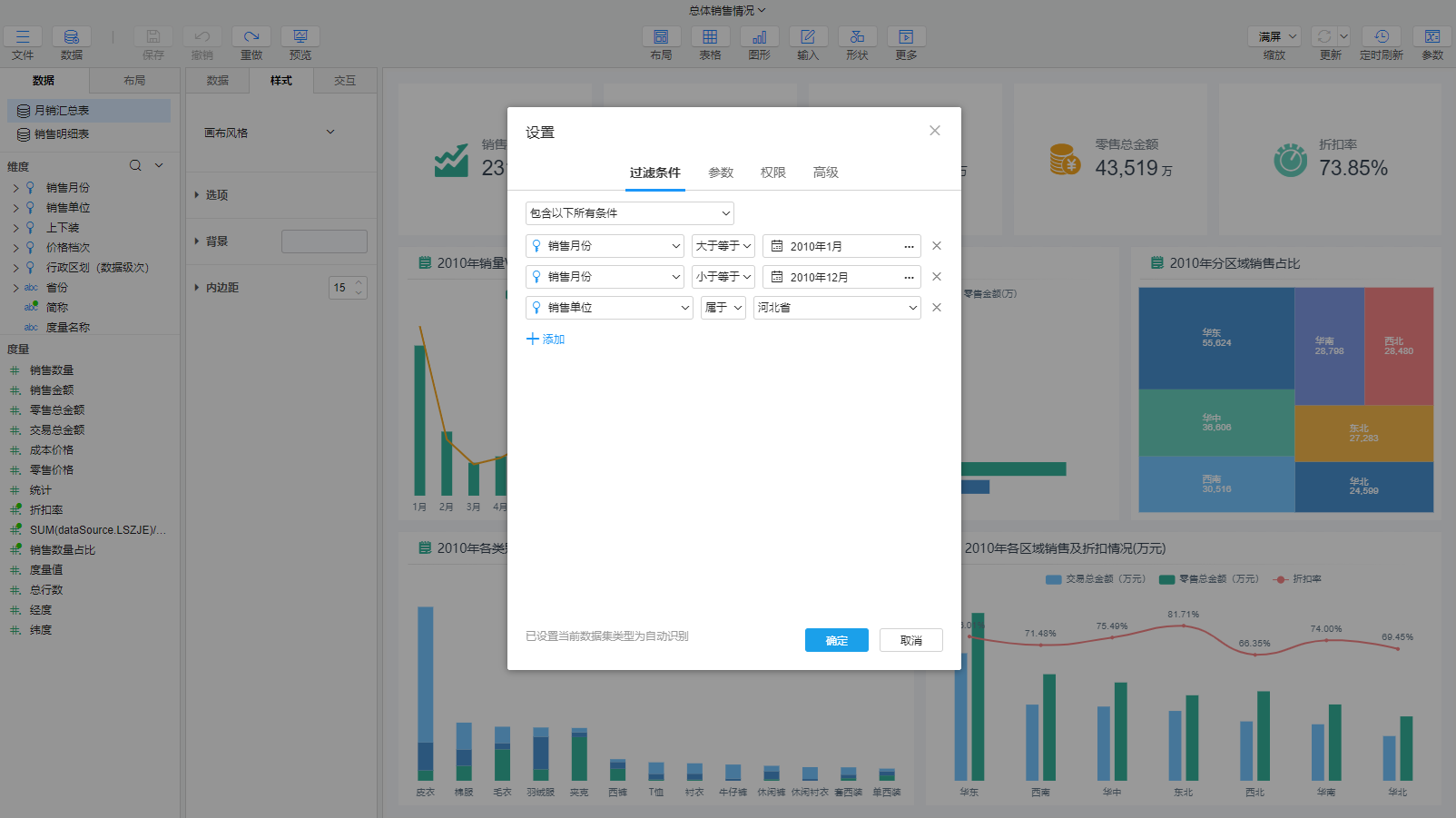Open the 预览 preview icon
1456x818 pixels.
(300, 37)
